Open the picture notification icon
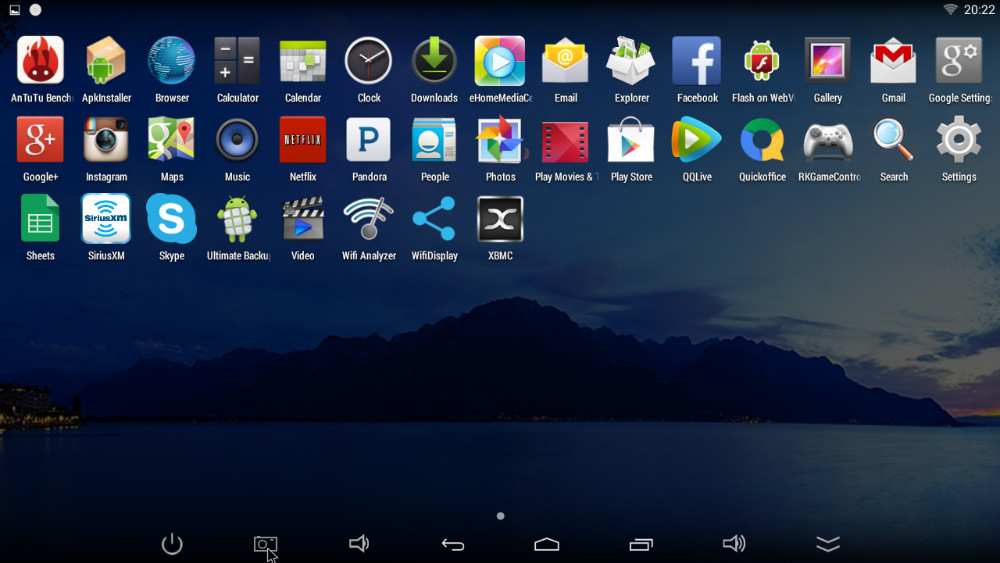The height and width of the screenshot is (563, 1000). pyautogui.click(x=15, y=10)
